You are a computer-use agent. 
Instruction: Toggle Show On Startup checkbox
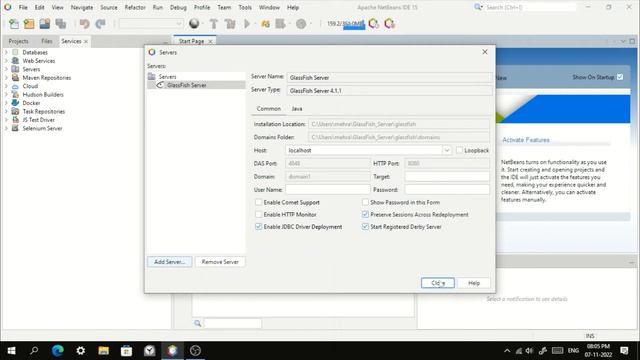[x=620, y=77]
